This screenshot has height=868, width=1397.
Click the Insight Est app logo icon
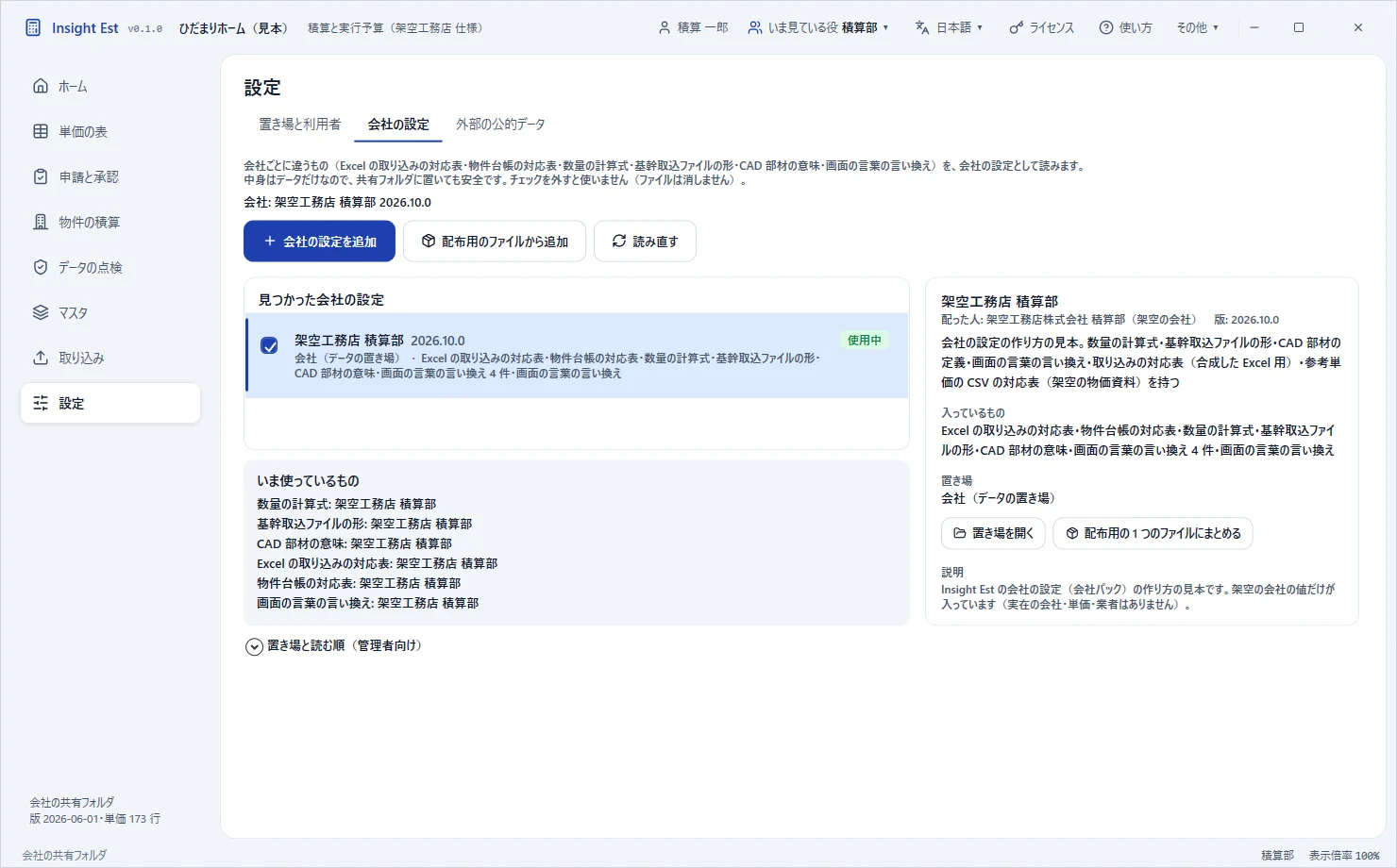tap(33, 27)
